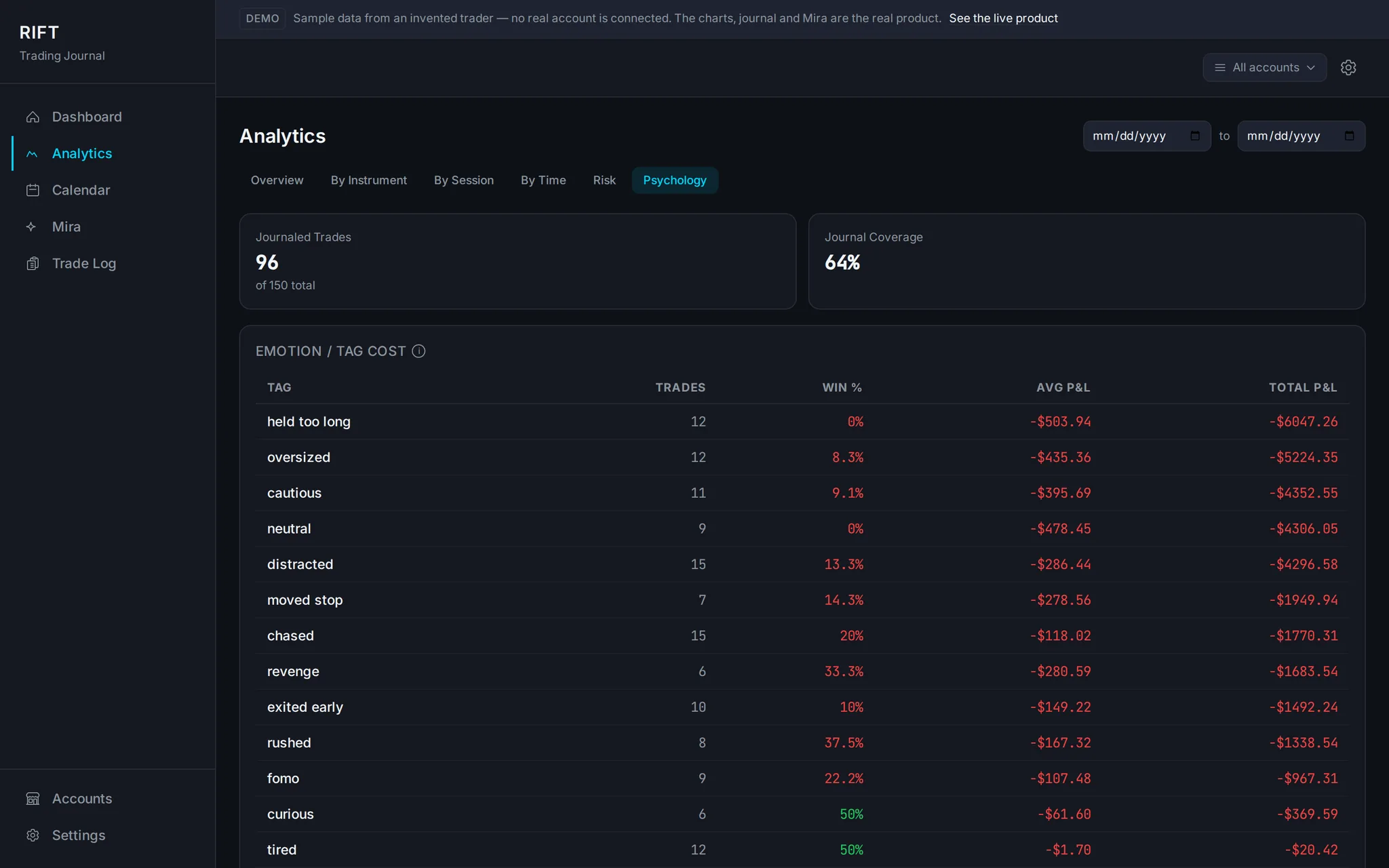Click the 'fomo' tag row
The width and height of the screenshot is (1389, 868).
[x=802, y=778]
